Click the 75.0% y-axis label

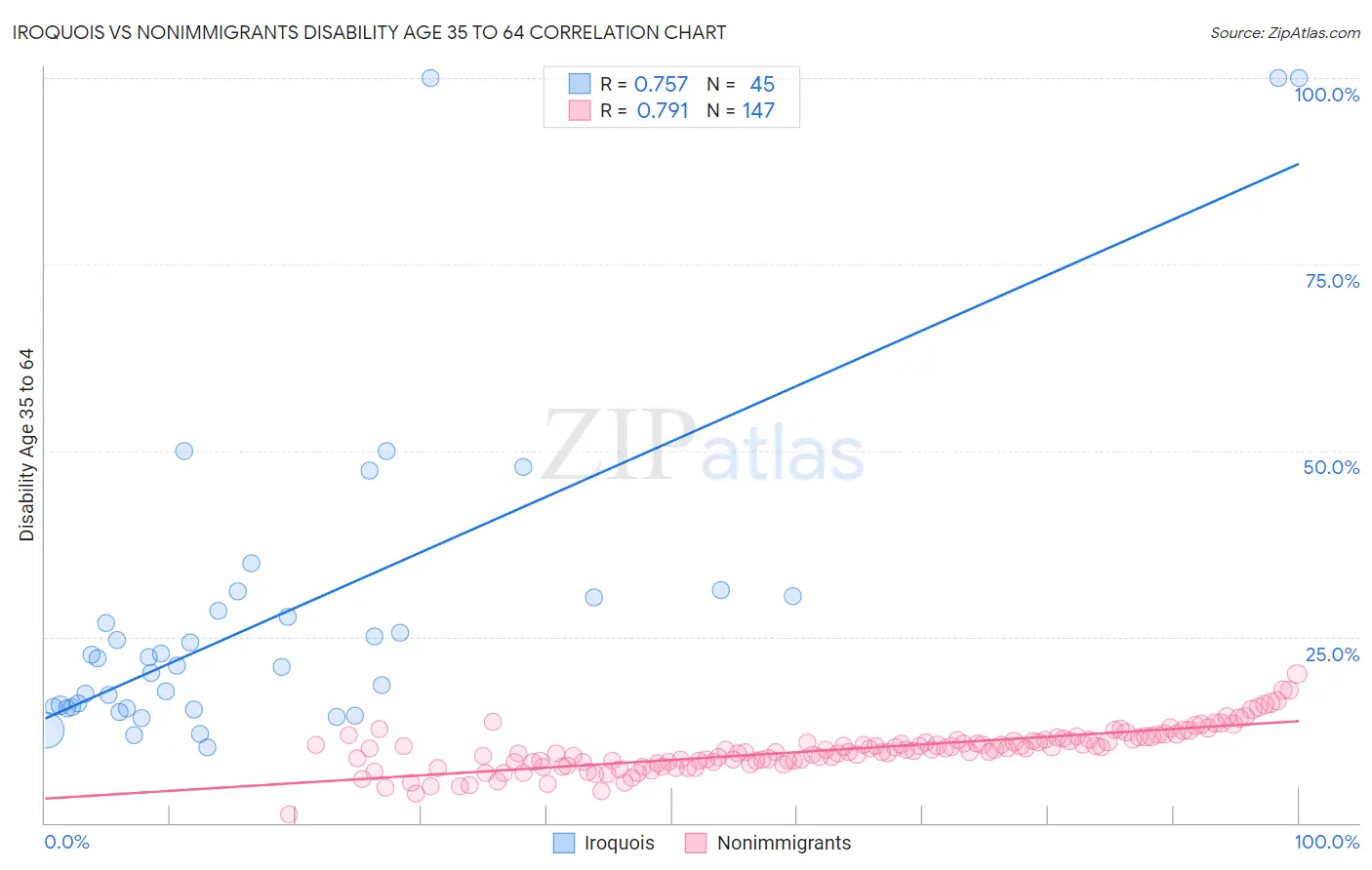click(1332, 281)
